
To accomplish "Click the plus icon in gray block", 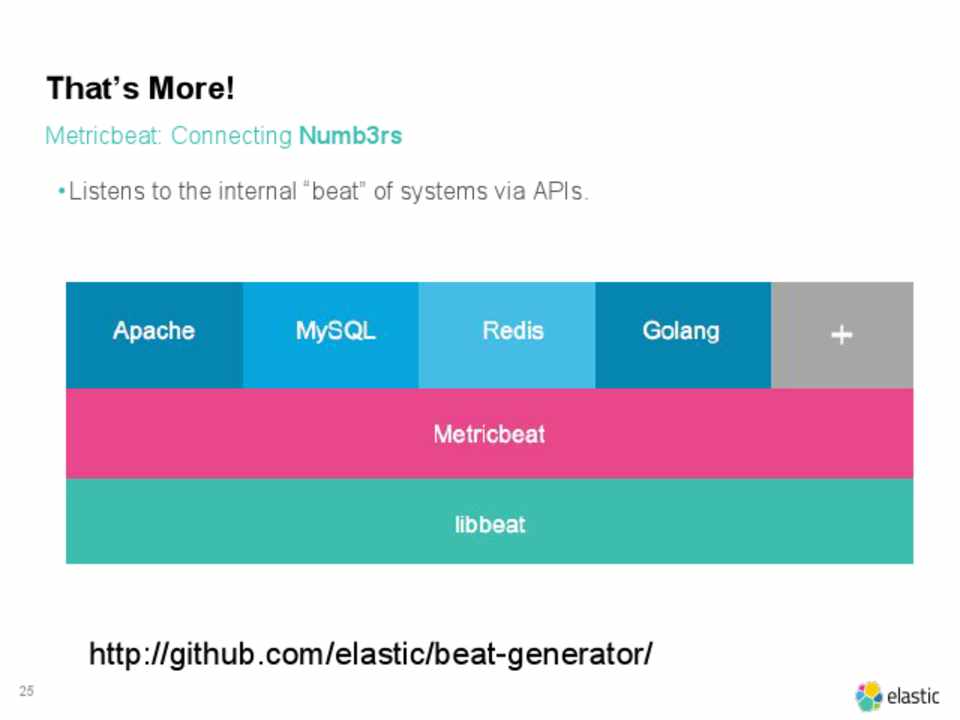I will point(842,335).
